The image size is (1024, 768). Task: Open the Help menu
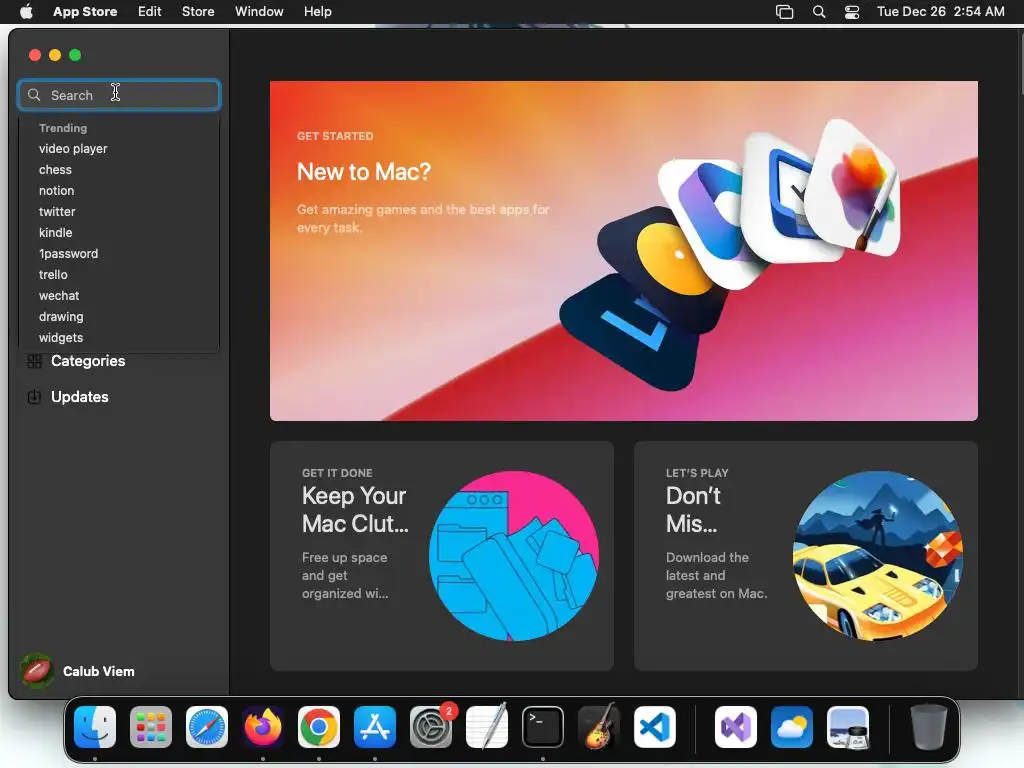pos(317,11)
